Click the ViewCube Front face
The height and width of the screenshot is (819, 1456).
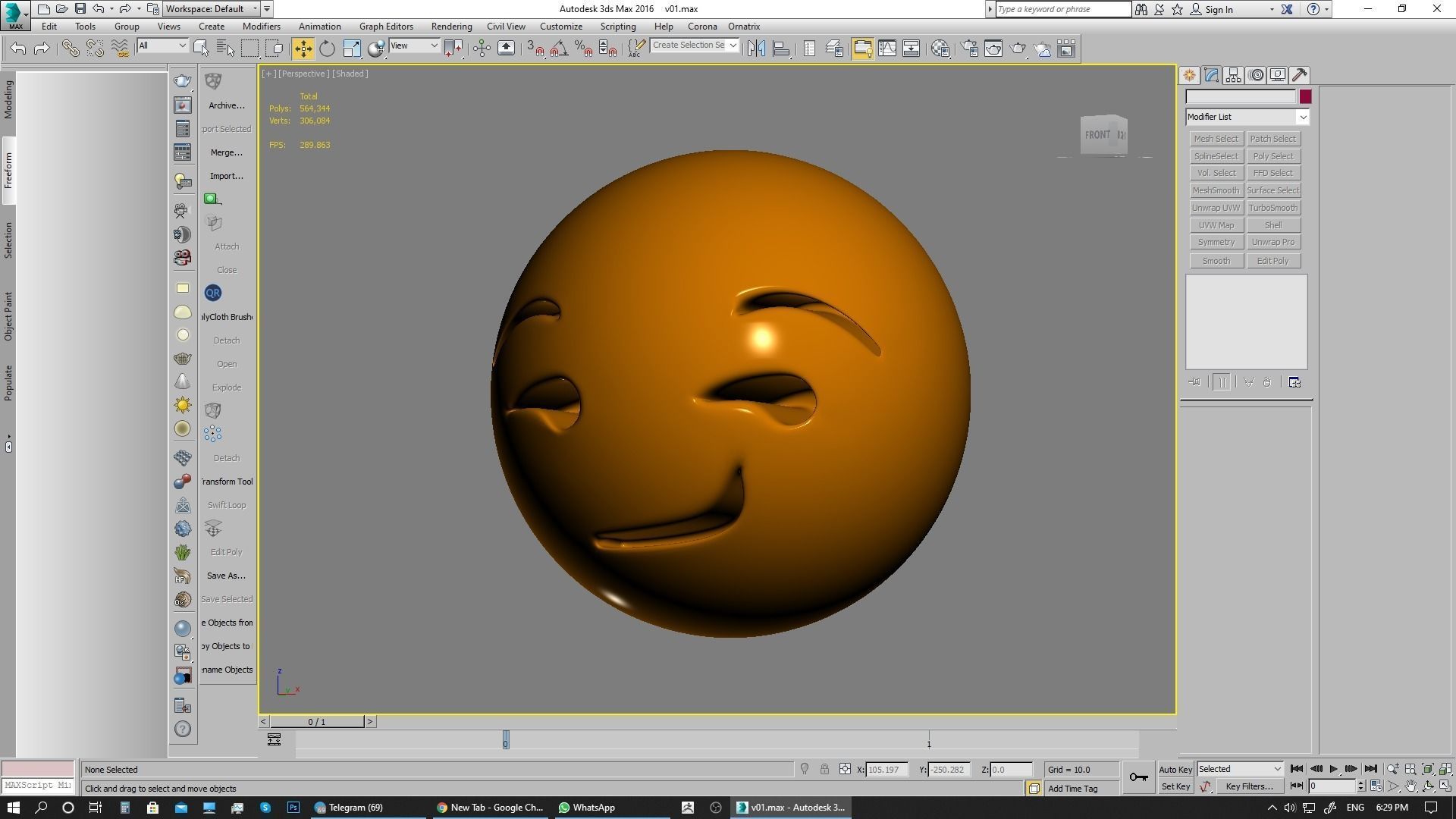coord(1097,135)
